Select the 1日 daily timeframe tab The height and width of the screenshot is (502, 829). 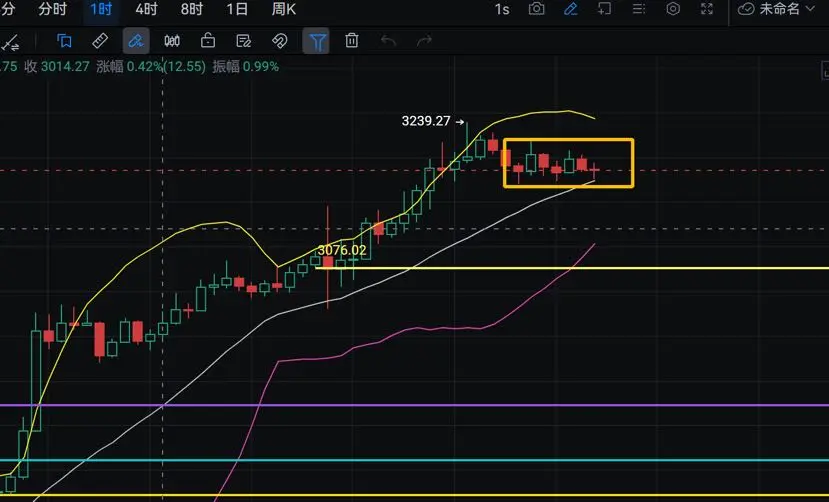click(x=237, y=9)
